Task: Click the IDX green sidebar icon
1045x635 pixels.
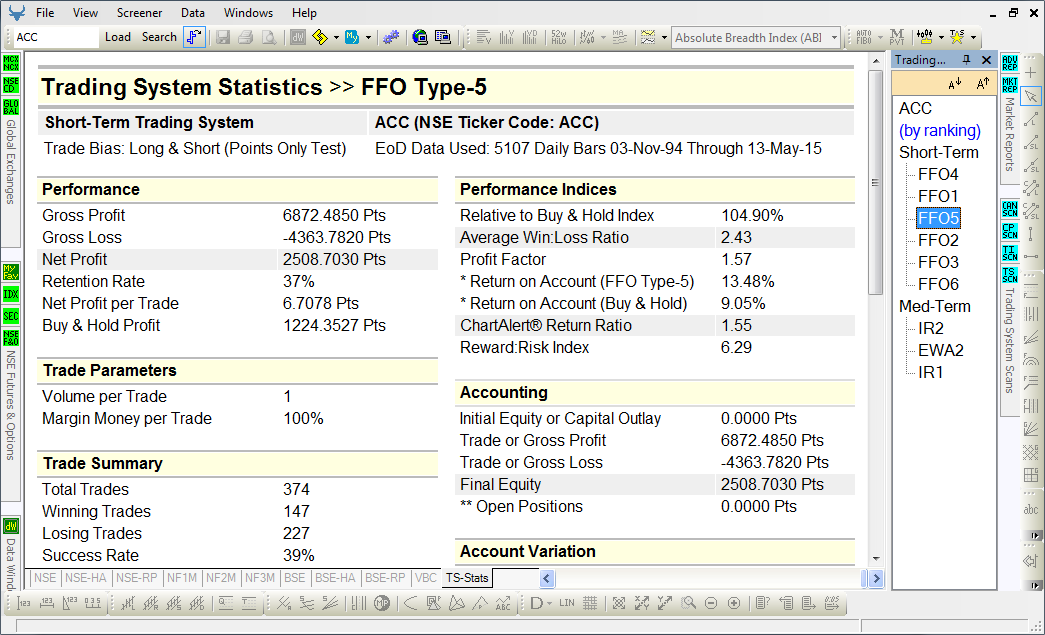Action: [x=11, y=295]
